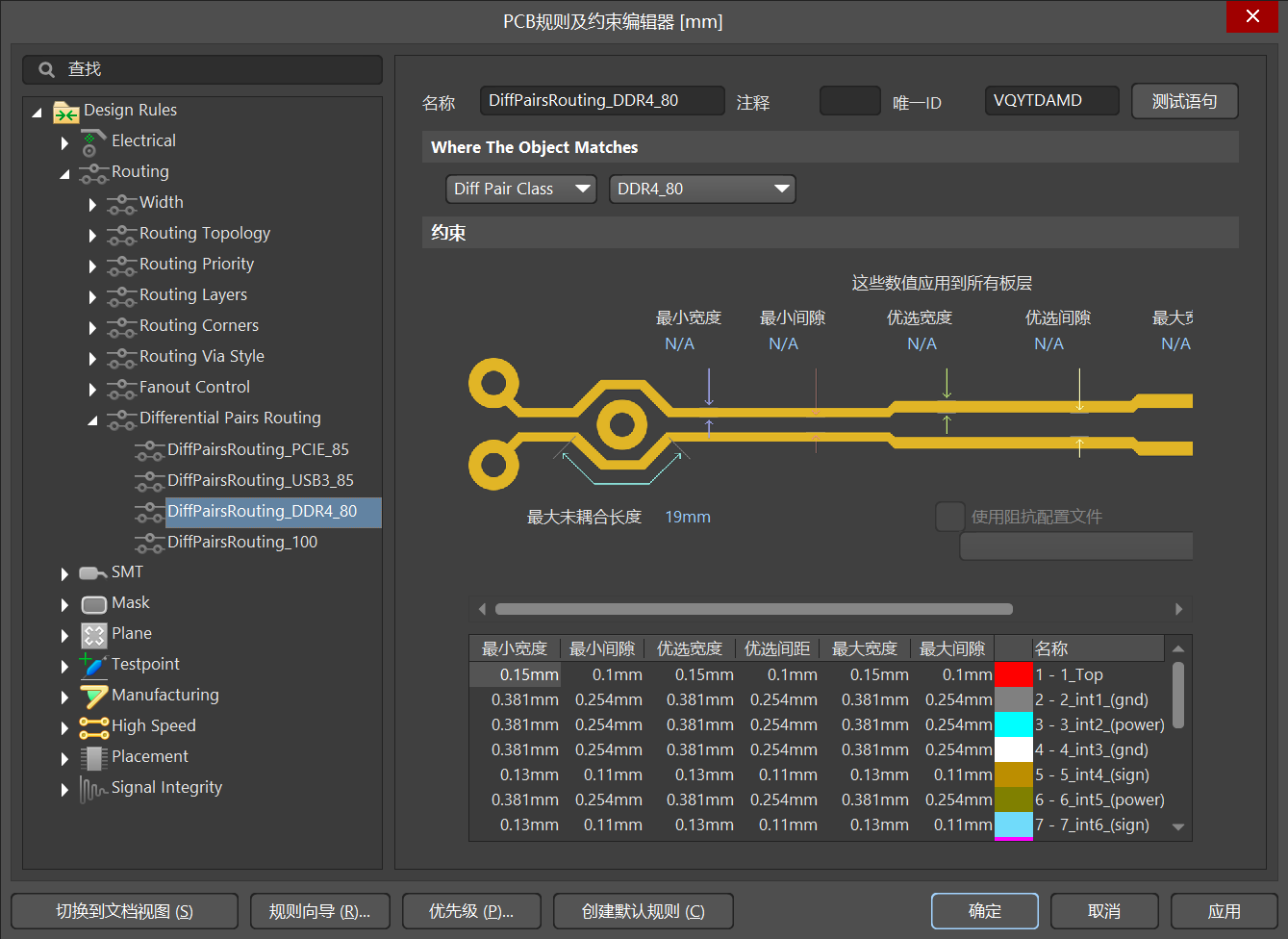Expand the Width rule node
Screen dimensions: 1288x939
[x=92, y=204]
